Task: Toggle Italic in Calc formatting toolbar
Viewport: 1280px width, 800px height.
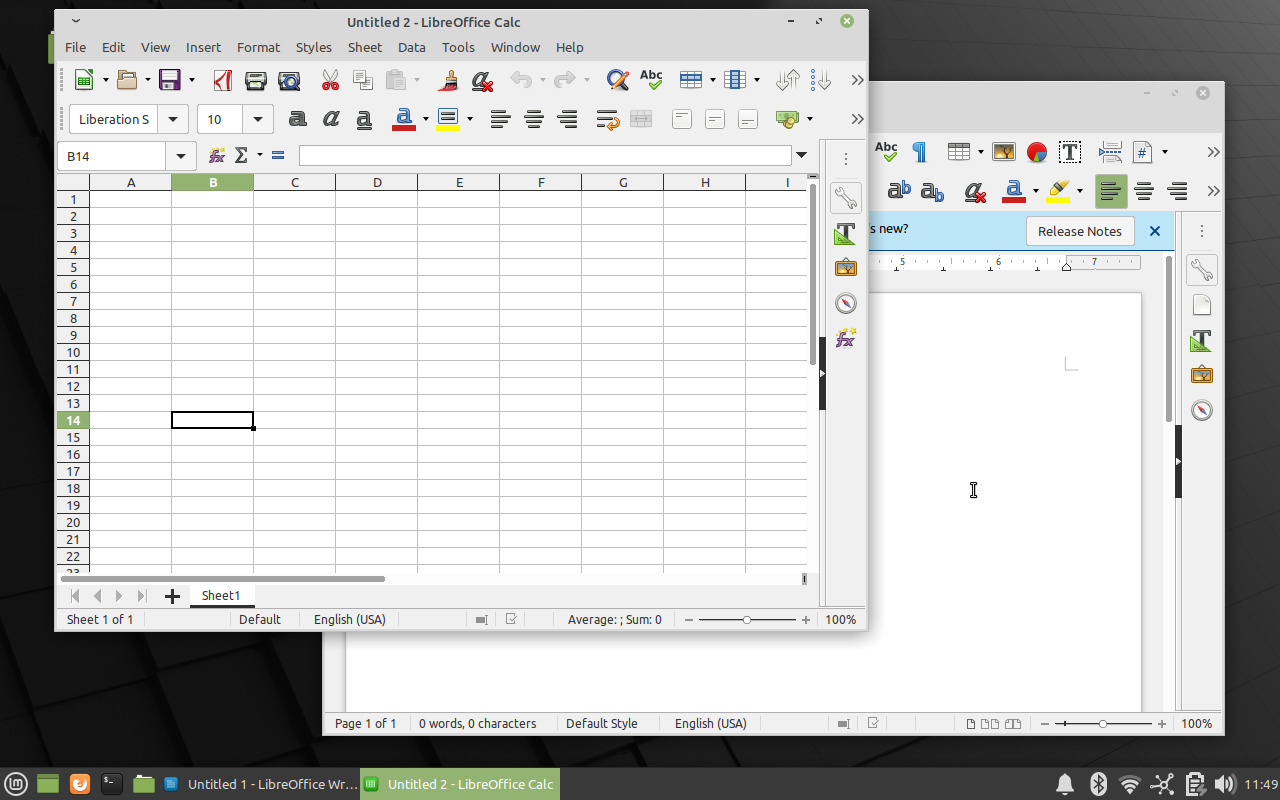Action: pos(331,119)
